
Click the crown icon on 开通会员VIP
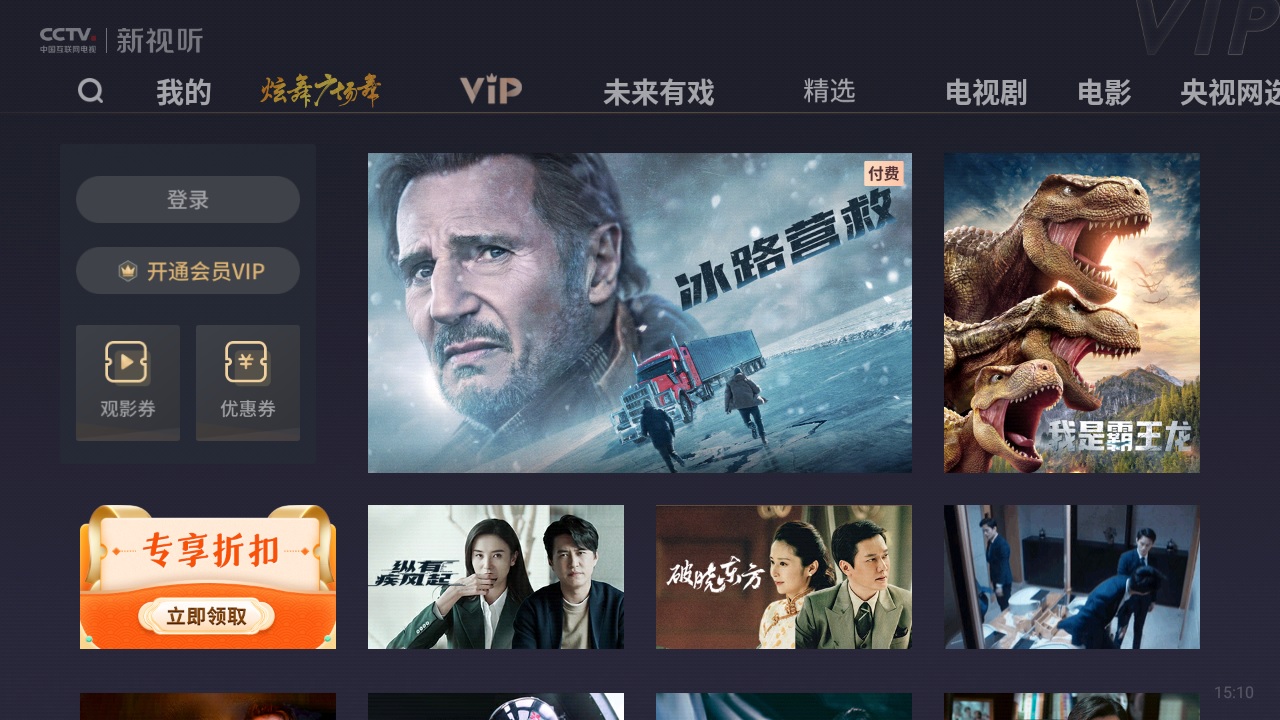[128, 271]
